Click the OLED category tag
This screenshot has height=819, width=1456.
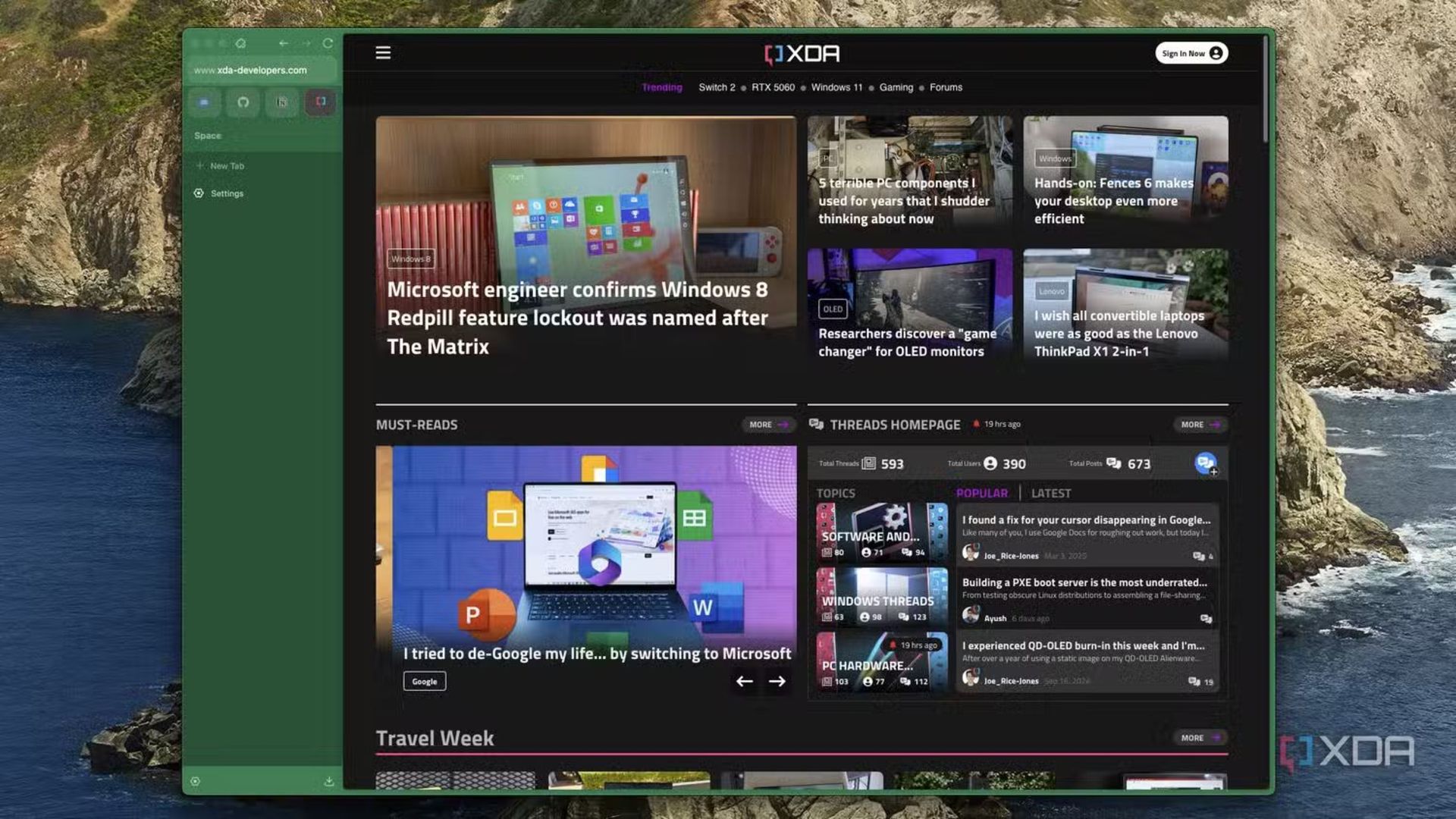click(833, 309)
